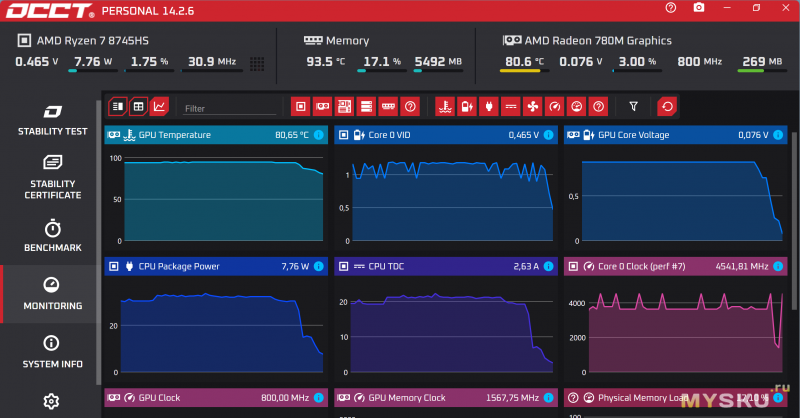The image size is (800, 418).
Task: Toggle storage sensors filter icon
Action: pyautogui.click(x=366, y=107)
